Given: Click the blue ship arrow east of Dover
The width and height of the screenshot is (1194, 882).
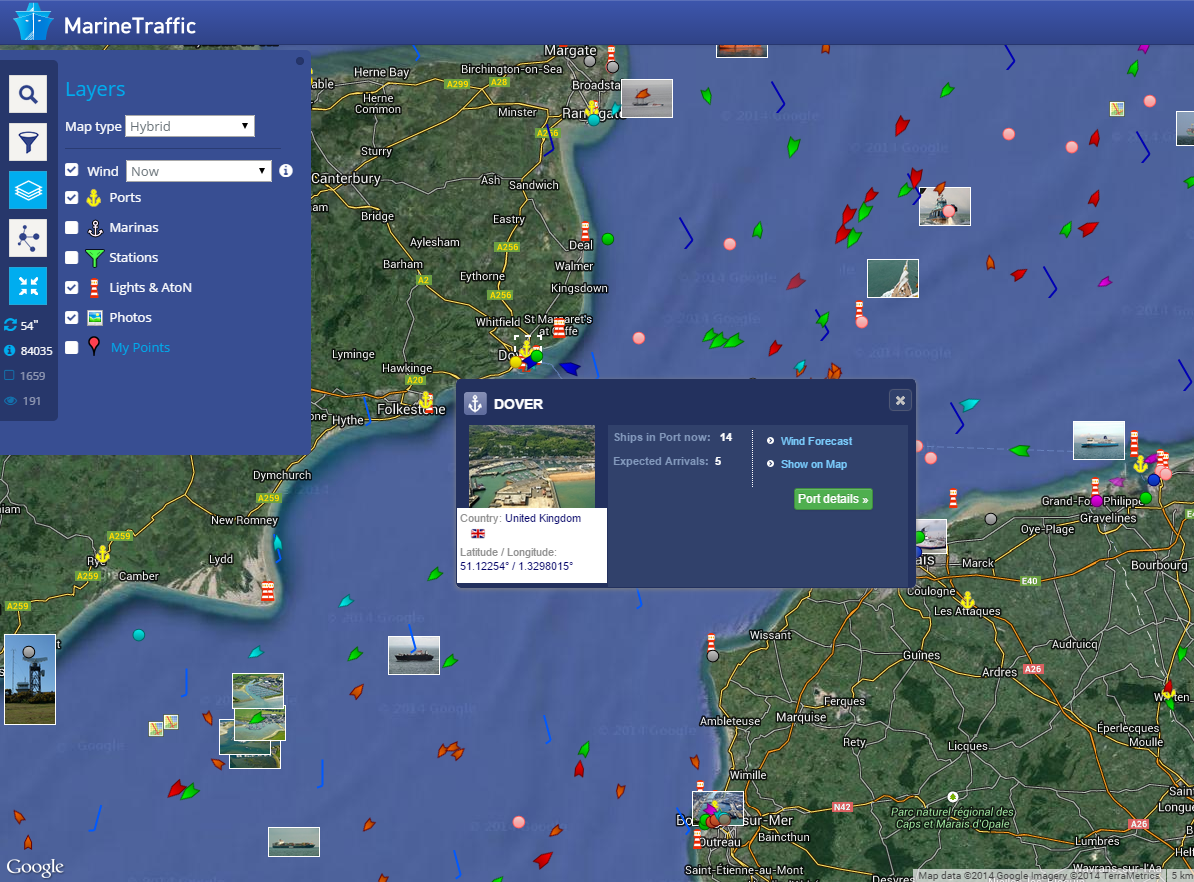Looking at the screenshot, I should coord(570,369).
